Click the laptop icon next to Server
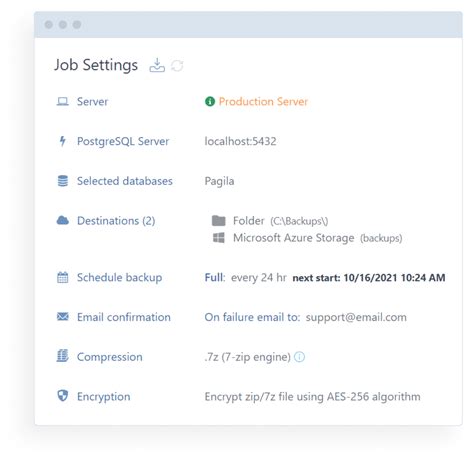The height and width of the screenshot is (460, 474). (x=62, y=101)
